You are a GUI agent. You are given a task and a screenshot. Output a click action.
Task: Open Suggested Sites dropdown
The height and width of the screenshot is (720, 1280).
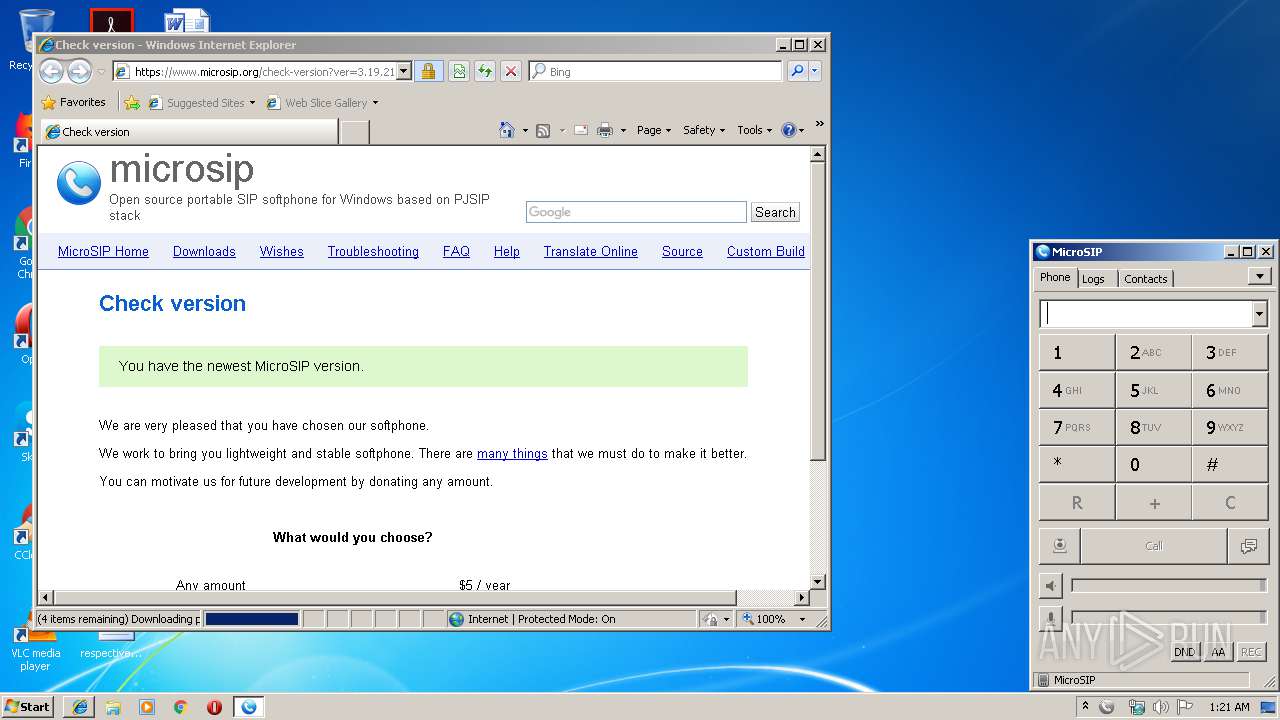pos(252,103)
